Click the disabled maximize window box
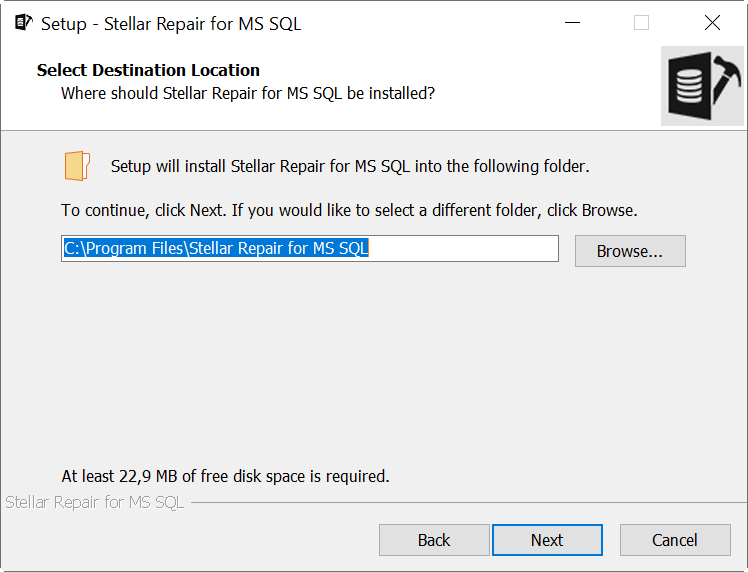The image size is (748, 572). [641, 22]
